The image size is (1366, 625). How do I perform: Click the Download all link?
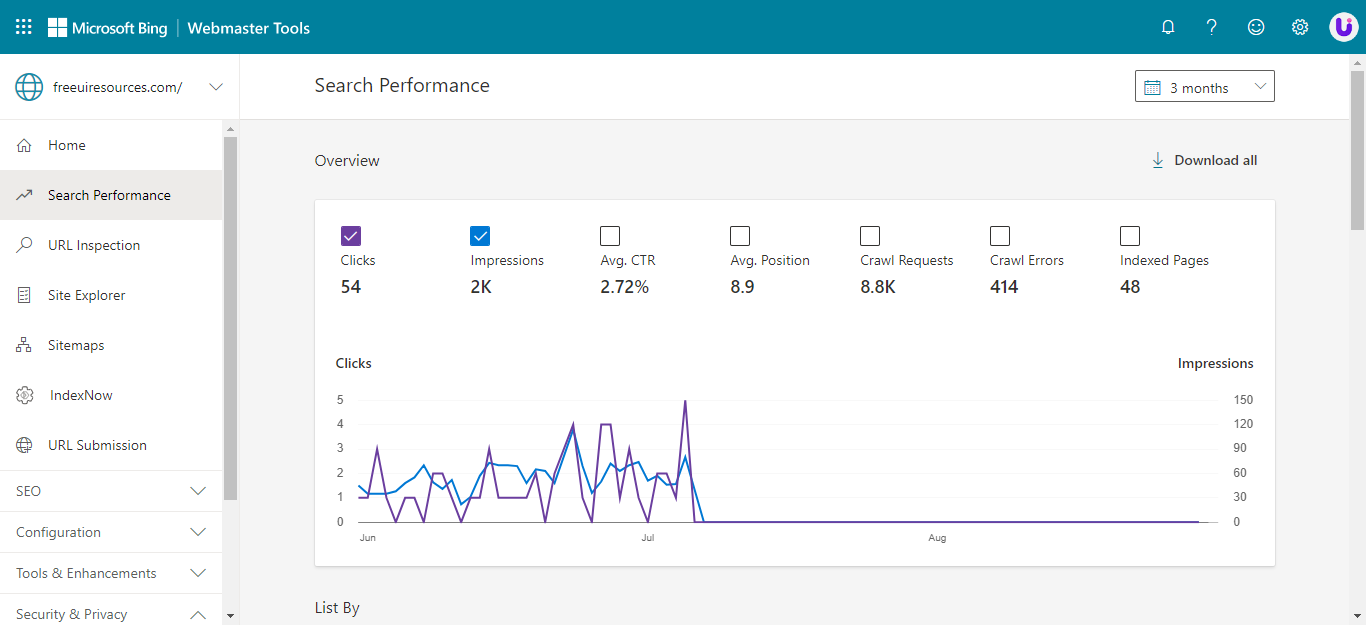[x=1203, y=160]
